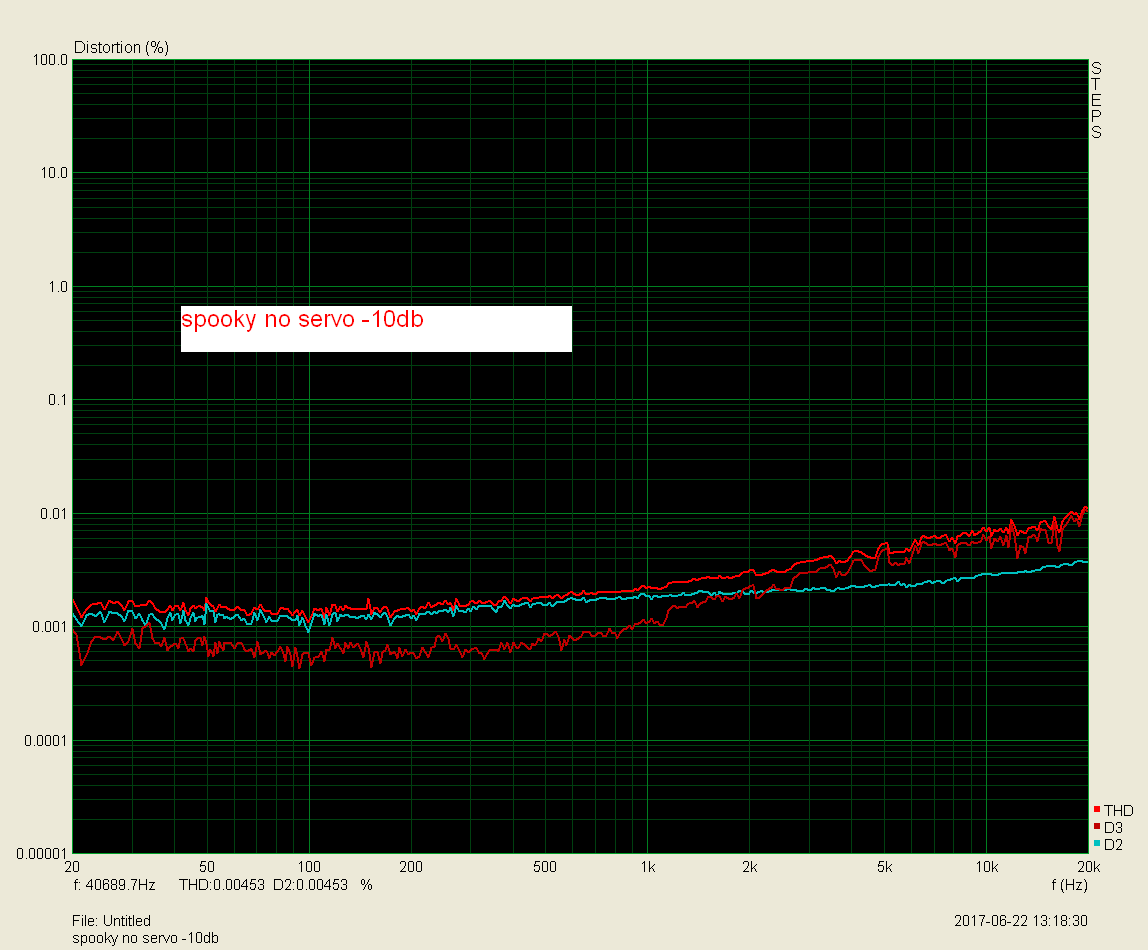Click the '10k' frequency axis label

986,867
